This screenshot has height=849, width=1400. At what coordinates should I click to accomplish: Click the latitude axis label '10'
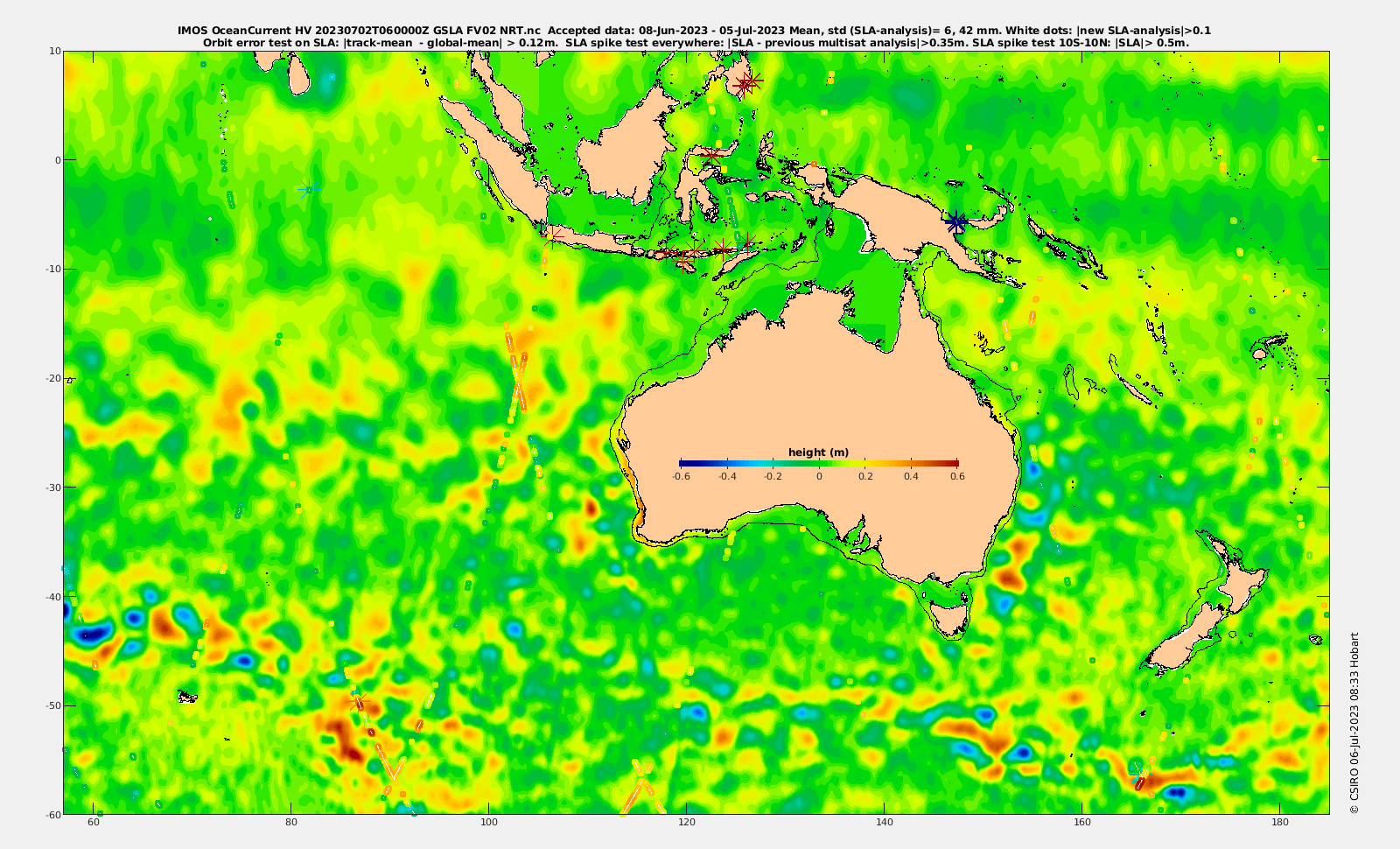click(x=55, y=51)
